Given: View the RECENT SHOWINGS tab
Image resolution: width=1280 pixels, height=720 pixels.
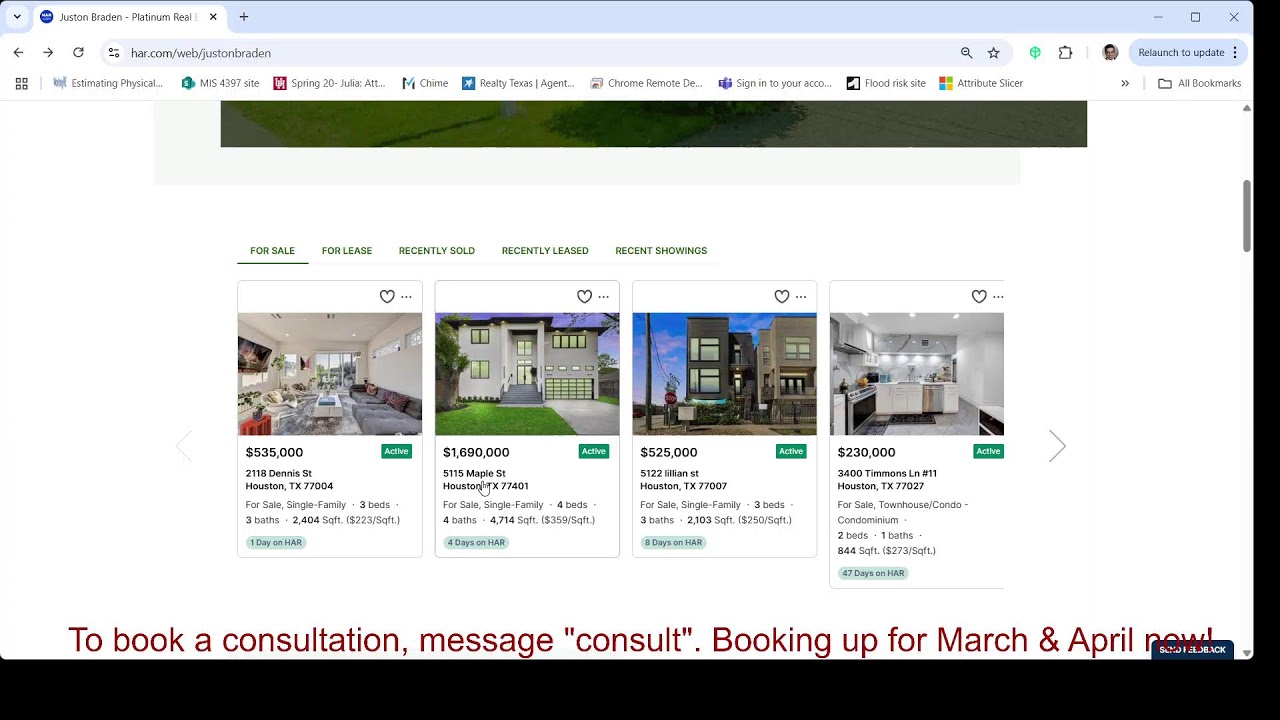Looking at the screenshot, I should click(661, 251).
